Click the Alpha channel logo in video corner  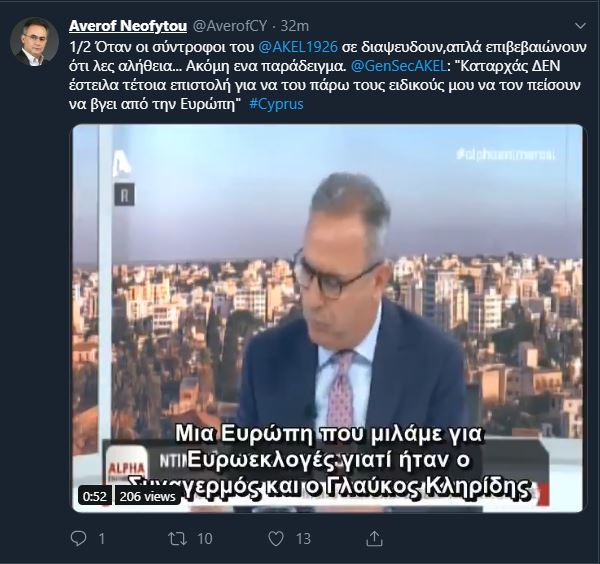tap(122, 165)
